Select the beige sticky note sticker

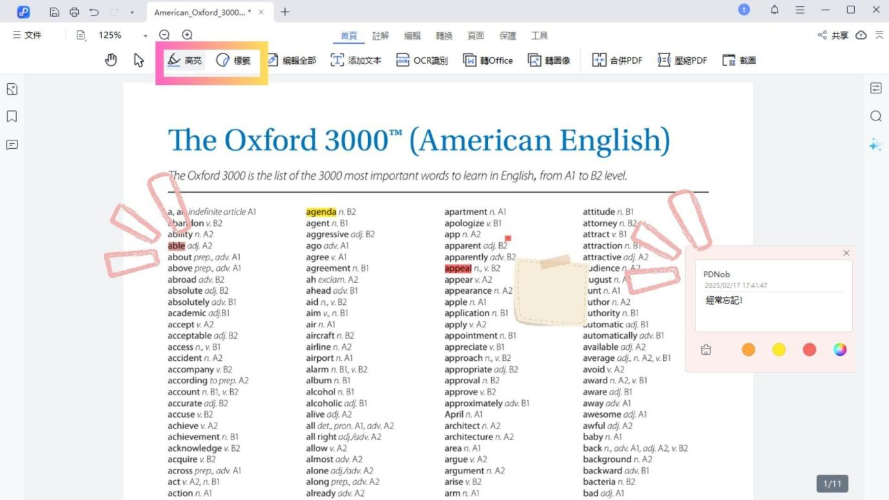pos(551,291)
